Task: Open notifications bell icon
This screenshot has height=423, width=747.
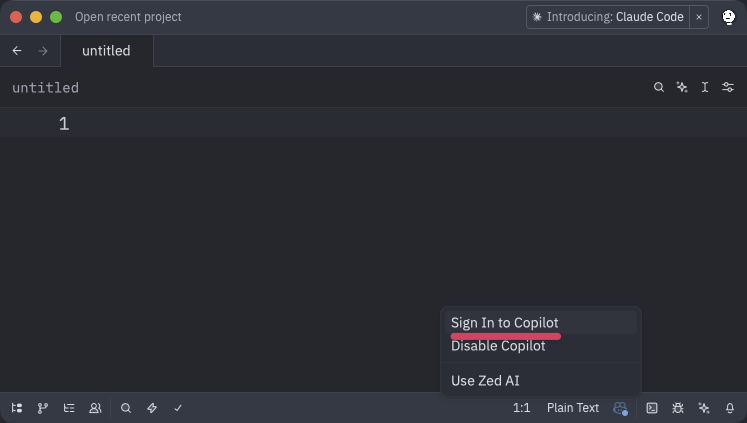Action: pyautogui.click(x=730, y=408)
